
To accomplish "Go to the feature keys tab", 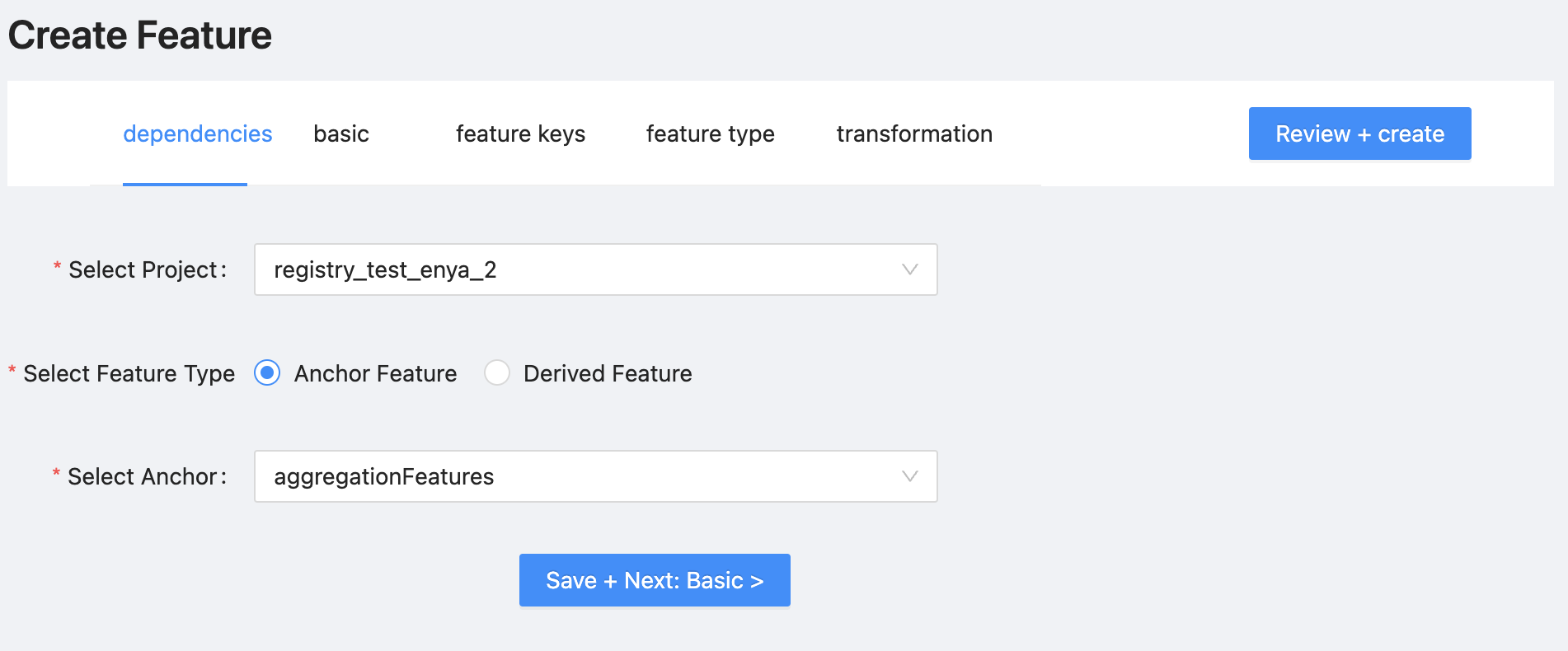I will [x=520, y=134].
